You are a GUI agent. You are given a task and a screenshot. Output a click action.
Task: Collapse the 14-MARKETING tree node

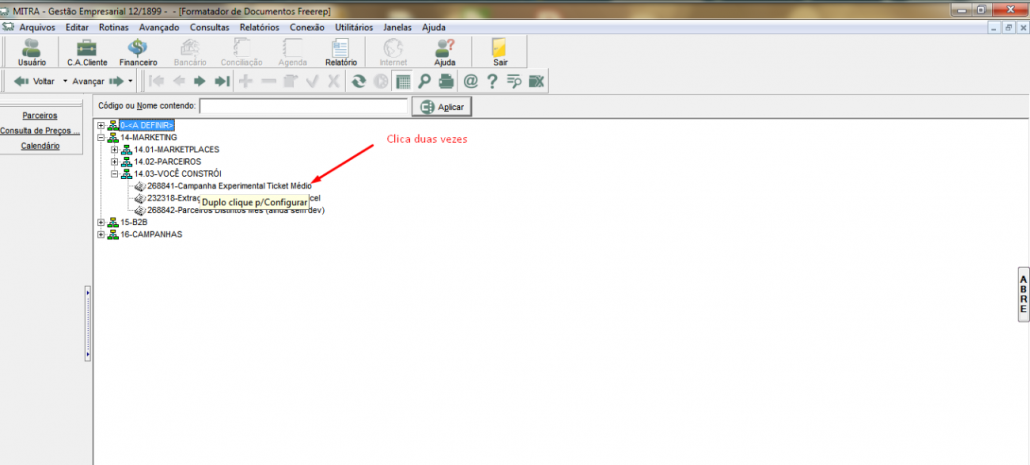point(101,137)
